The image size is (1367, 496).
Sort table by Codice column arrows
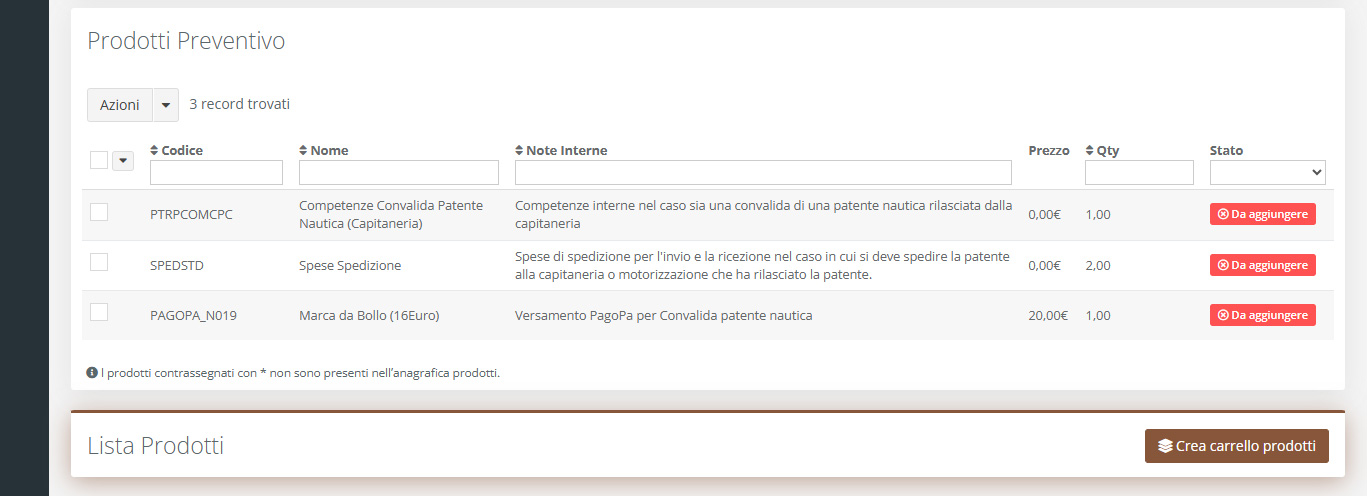(154, 151)
